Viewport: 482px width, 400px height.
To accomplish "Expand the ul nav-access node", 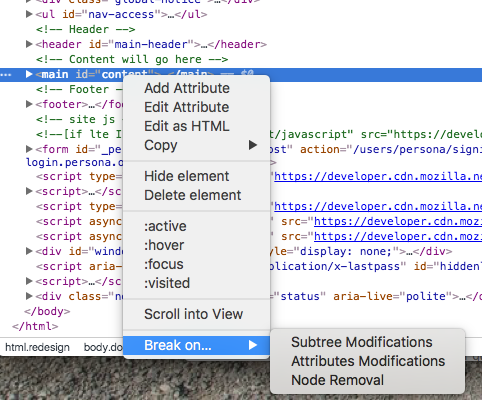I will 29,14.
